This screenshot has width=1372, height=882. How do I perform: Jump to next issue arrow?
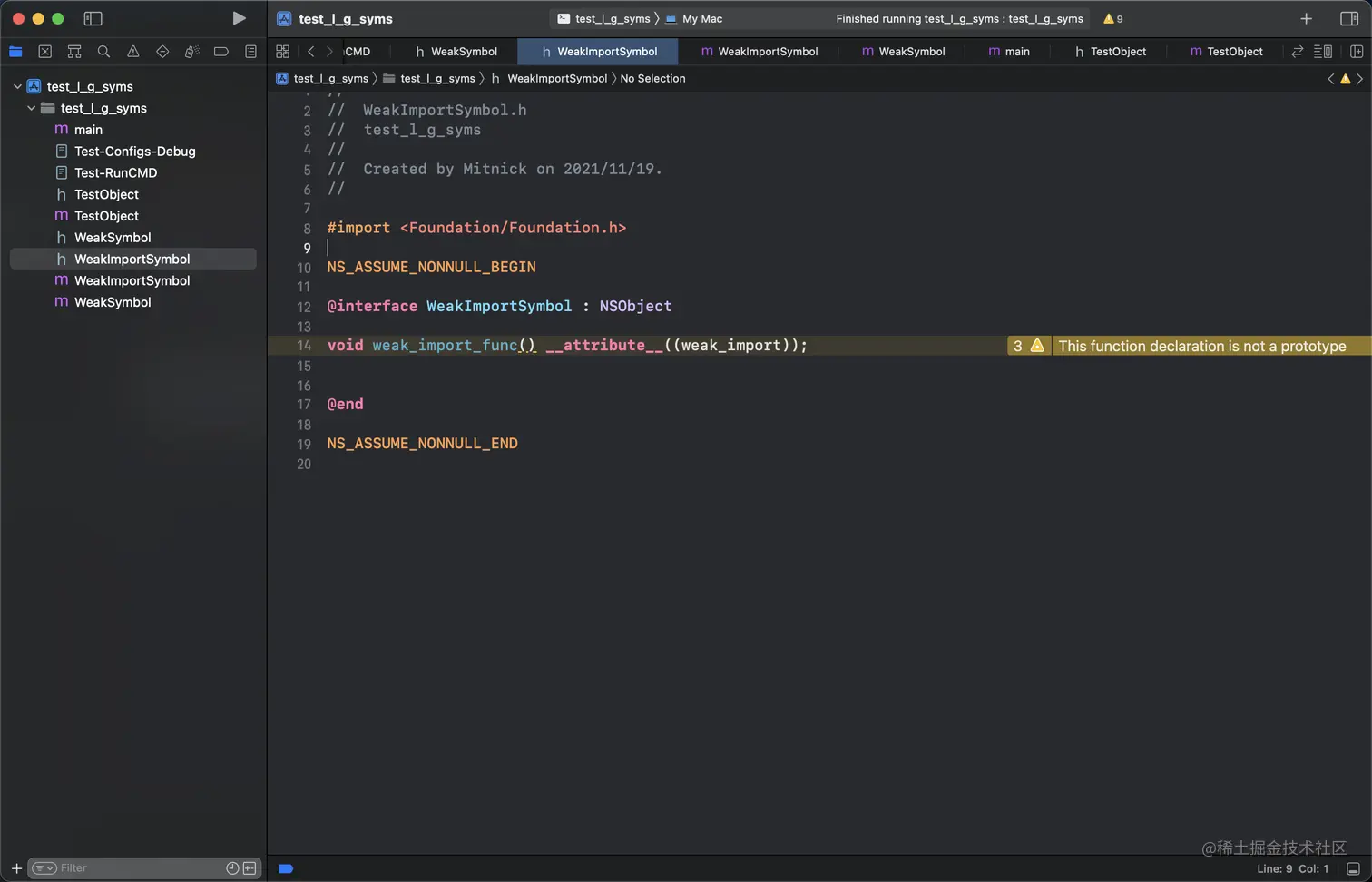click(x=1359, y=79)
